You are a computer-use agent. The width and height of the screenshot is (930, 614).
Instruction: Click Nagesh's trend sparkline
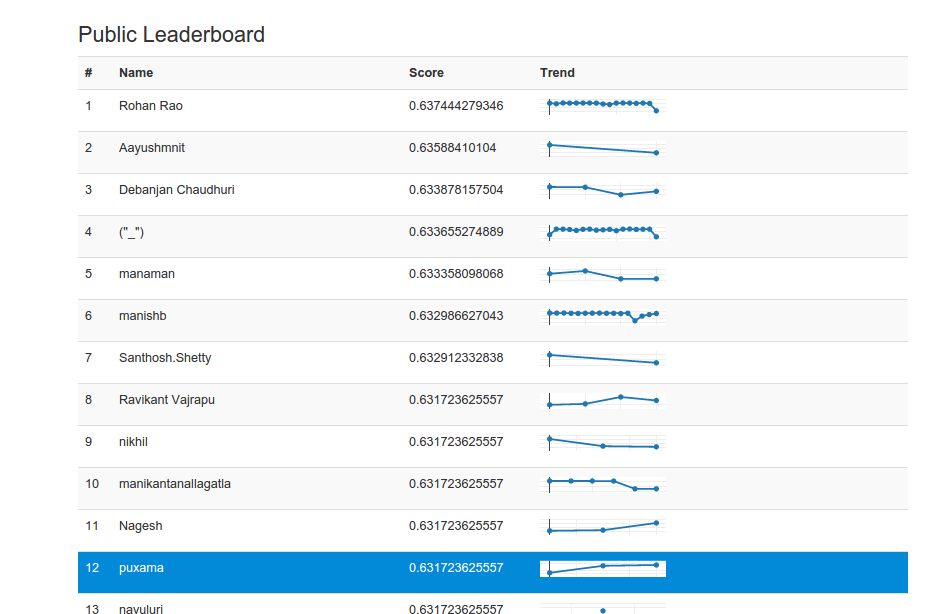[603, 526]
